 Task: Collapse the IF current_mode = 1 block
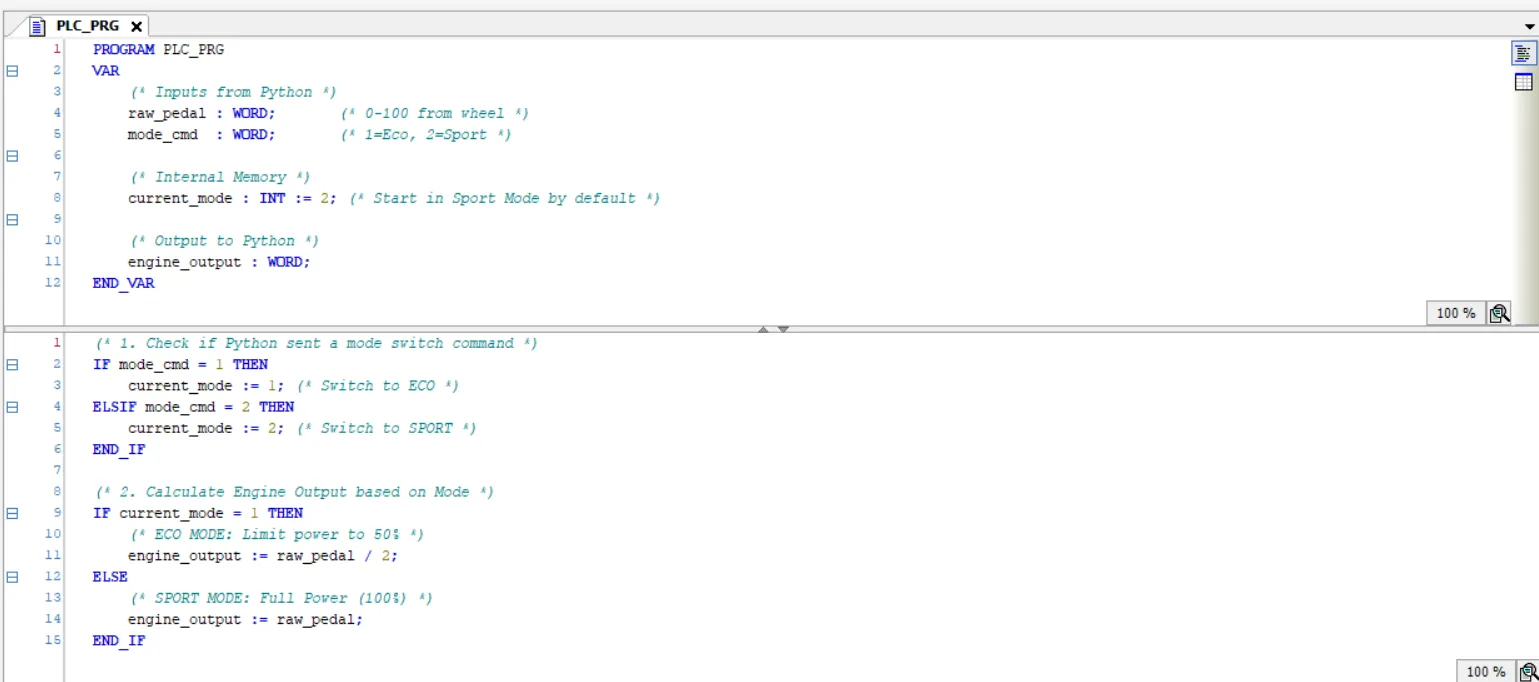pyautogui.click(x=13, y=513)
